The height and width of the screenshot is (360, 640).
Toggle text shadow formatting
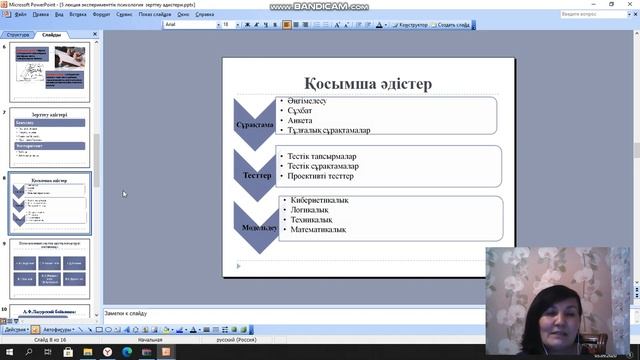pos(275,25)
